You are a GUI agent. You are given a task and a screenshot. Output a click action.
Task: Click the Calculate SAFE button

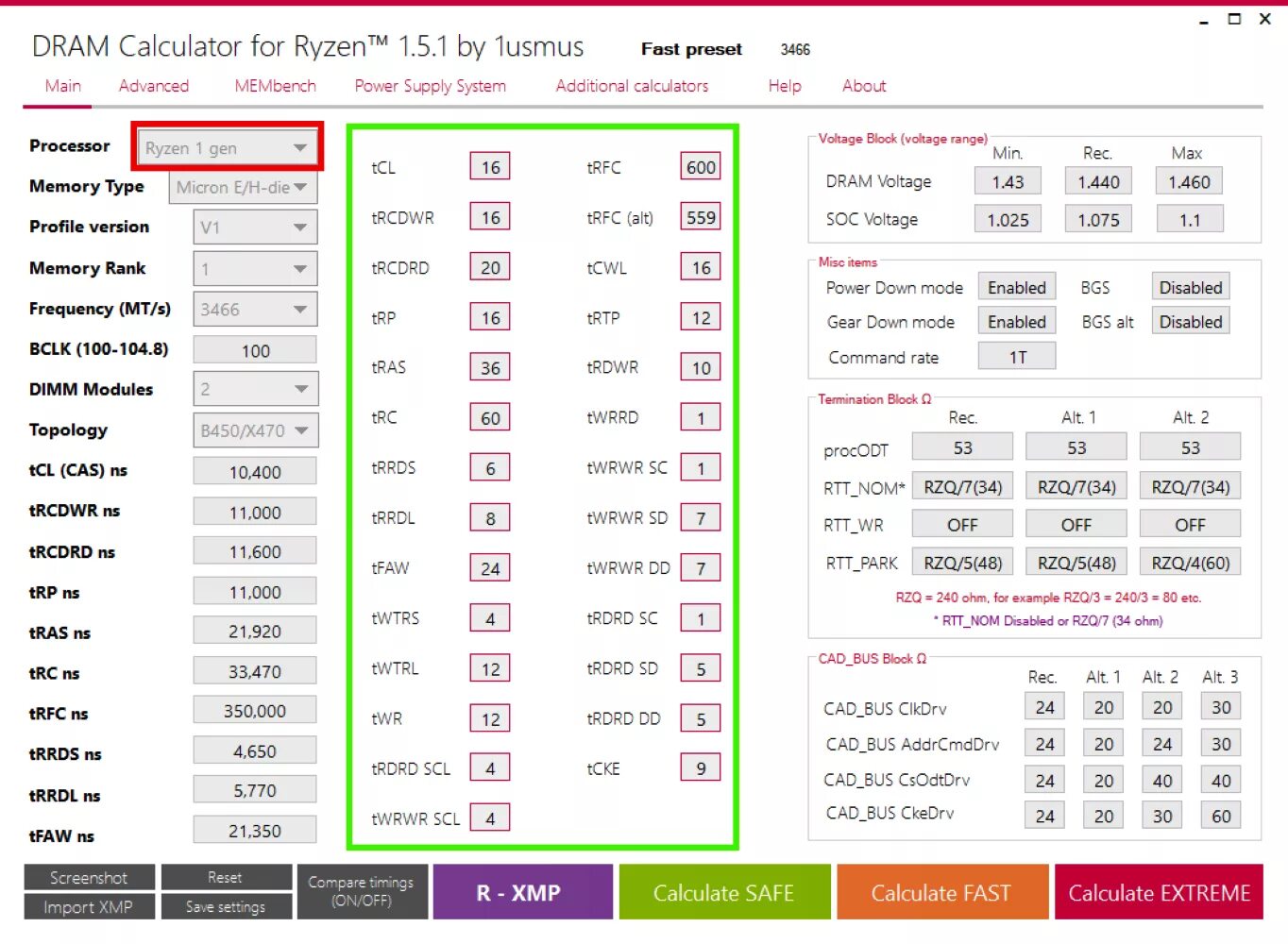click(x=724, y=892)
